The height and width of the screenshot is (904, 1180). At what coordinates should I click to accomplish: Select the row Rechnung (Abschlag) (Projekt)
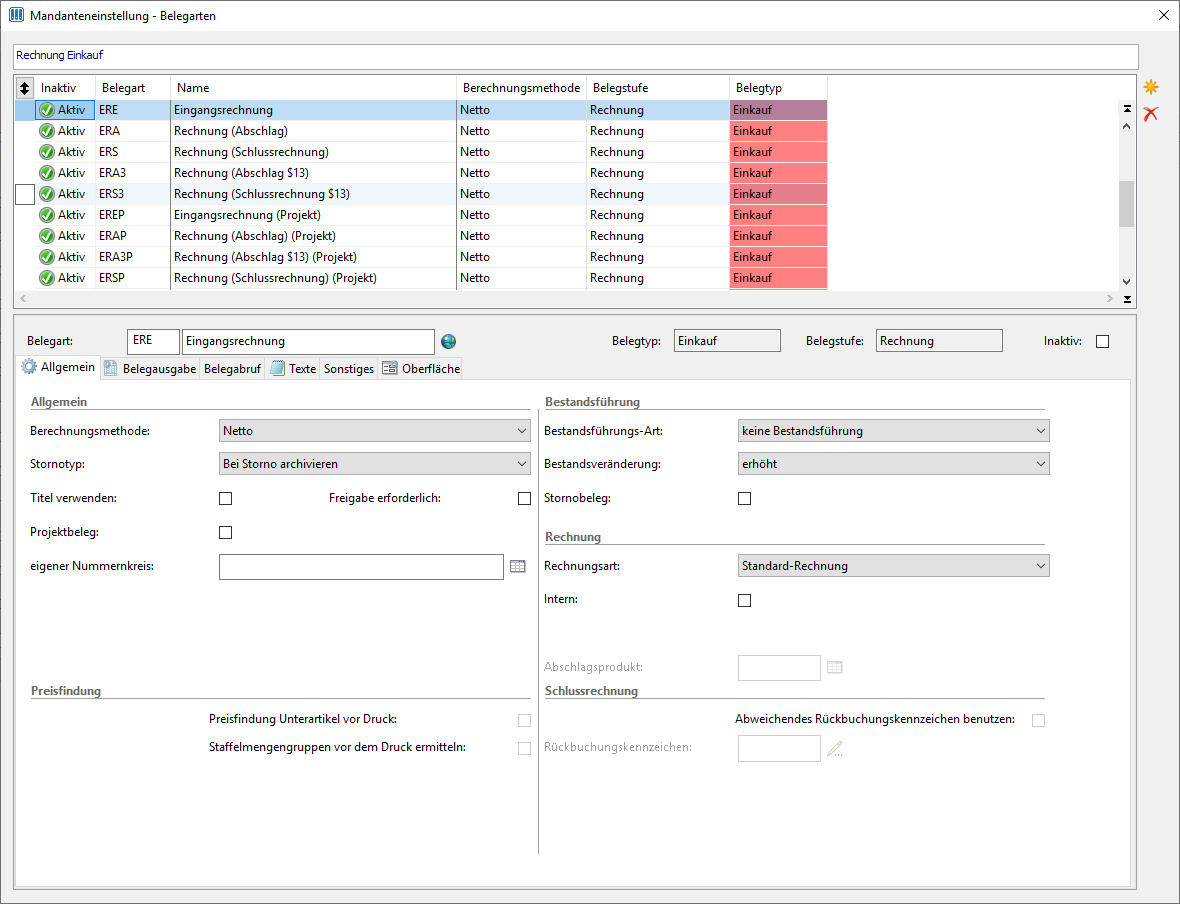[421, 236]
